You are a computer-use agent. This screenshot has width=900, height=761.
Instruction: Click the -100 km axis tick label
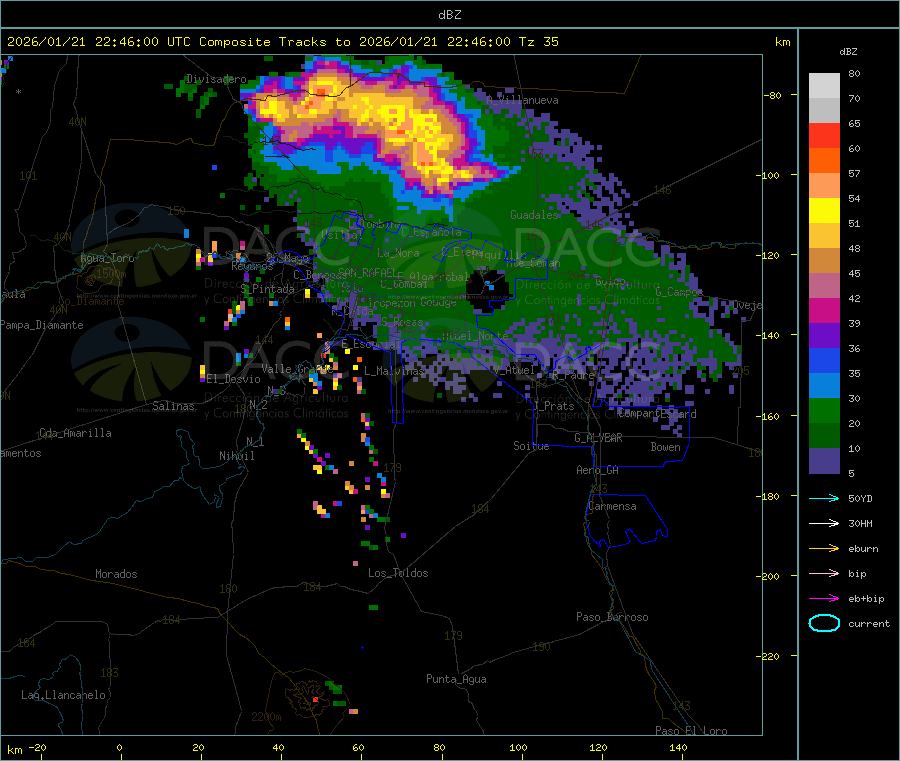pos(767,175)
